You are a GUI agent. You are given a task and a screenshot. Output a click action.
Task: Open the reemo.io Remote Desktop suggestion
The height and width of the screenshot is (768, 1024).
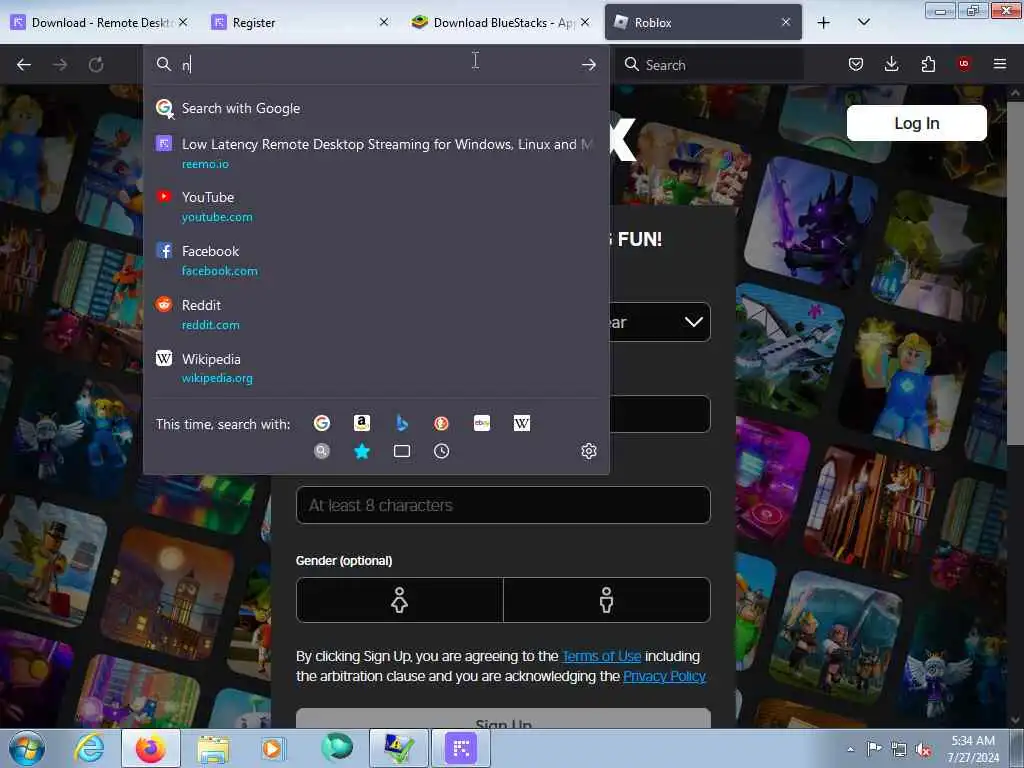tap(376, 153)
